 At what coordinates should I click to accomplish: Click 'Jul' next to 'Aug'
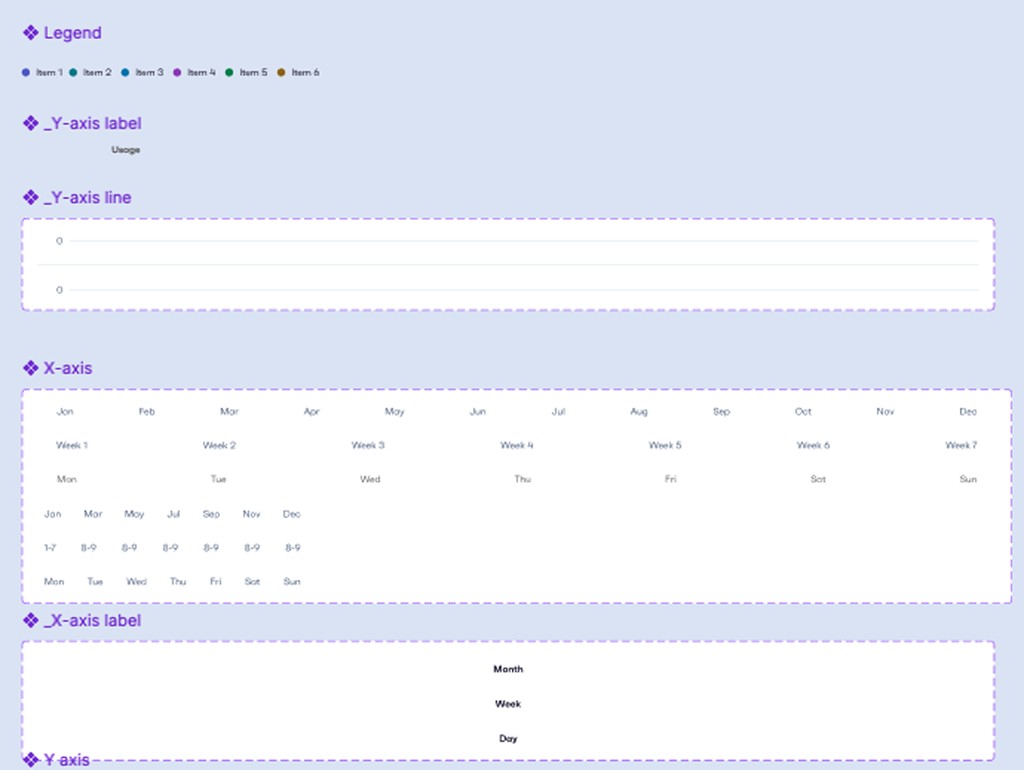pos(558,411)
